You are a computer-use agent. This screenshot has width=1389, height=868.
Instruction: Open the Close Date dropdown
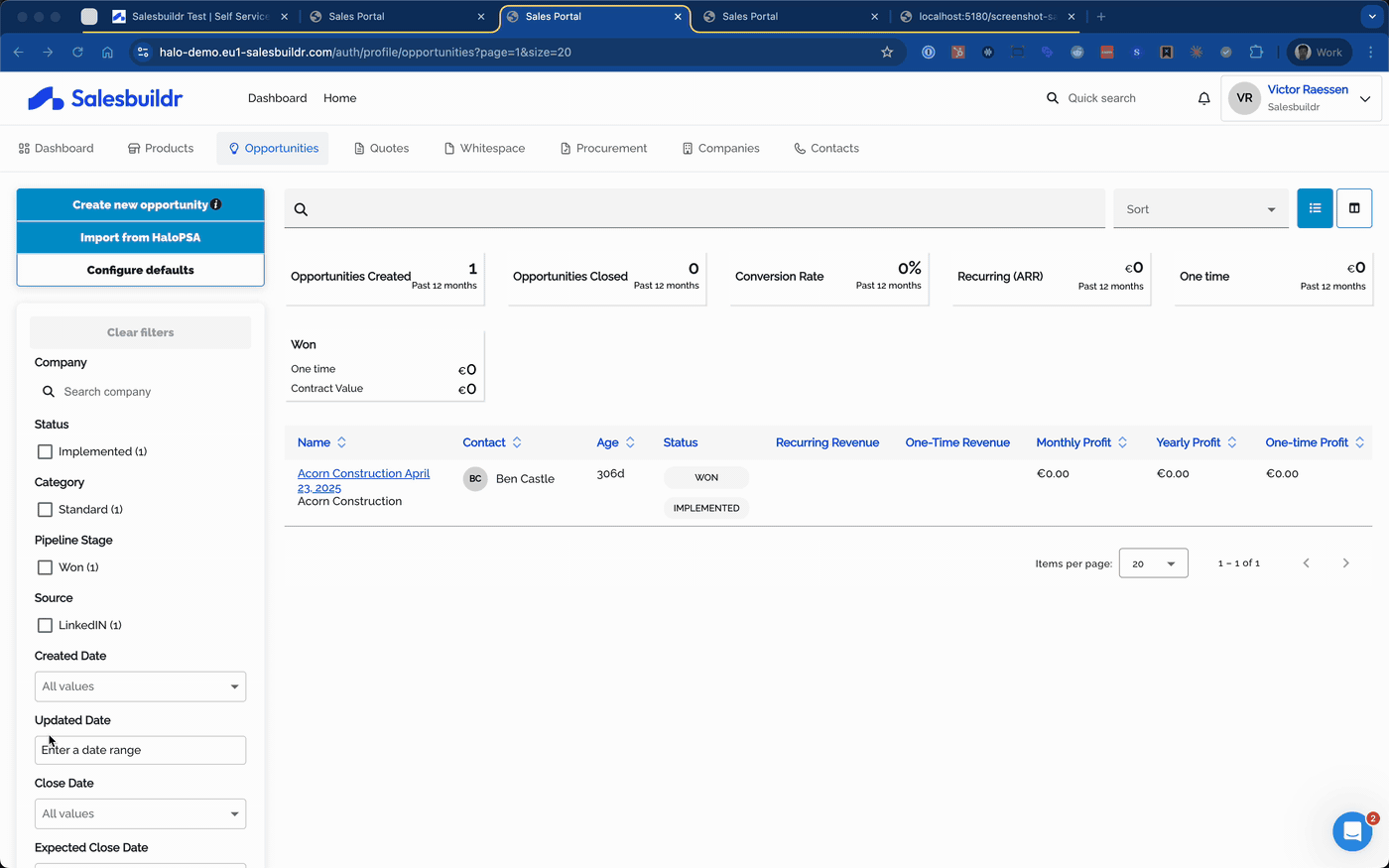(x=140, y=813)
